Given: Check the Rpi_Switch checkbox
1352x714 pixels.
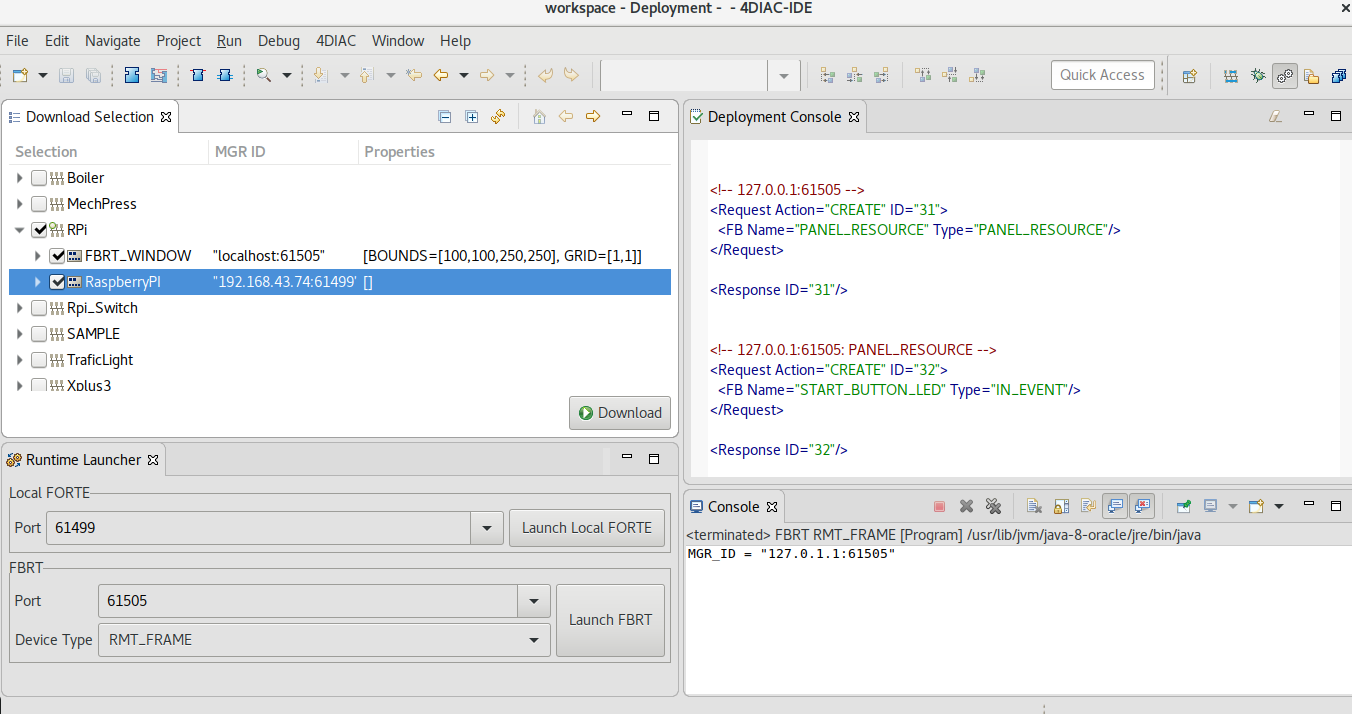Looking at the screenshot, I should point(39,308).
